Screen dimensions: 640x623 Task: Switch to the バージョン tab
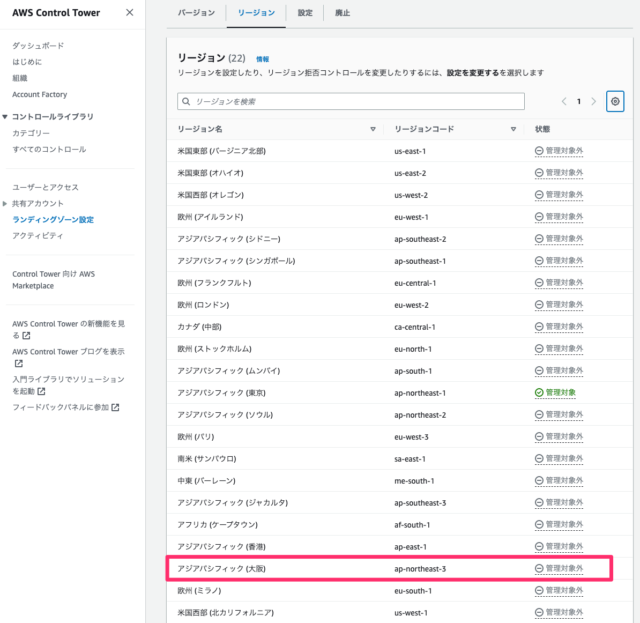[196, 13]
